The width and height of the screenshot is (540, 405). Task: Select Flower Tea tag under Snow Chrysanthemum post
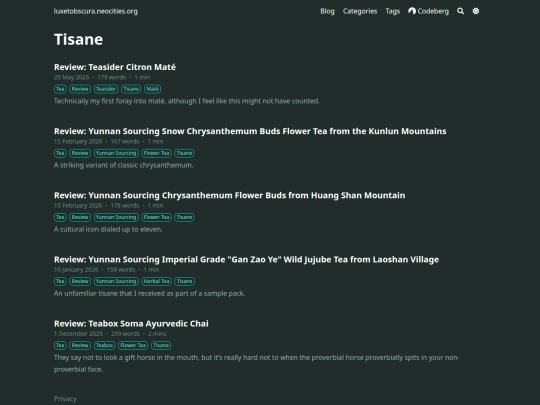tap(156, 153)
